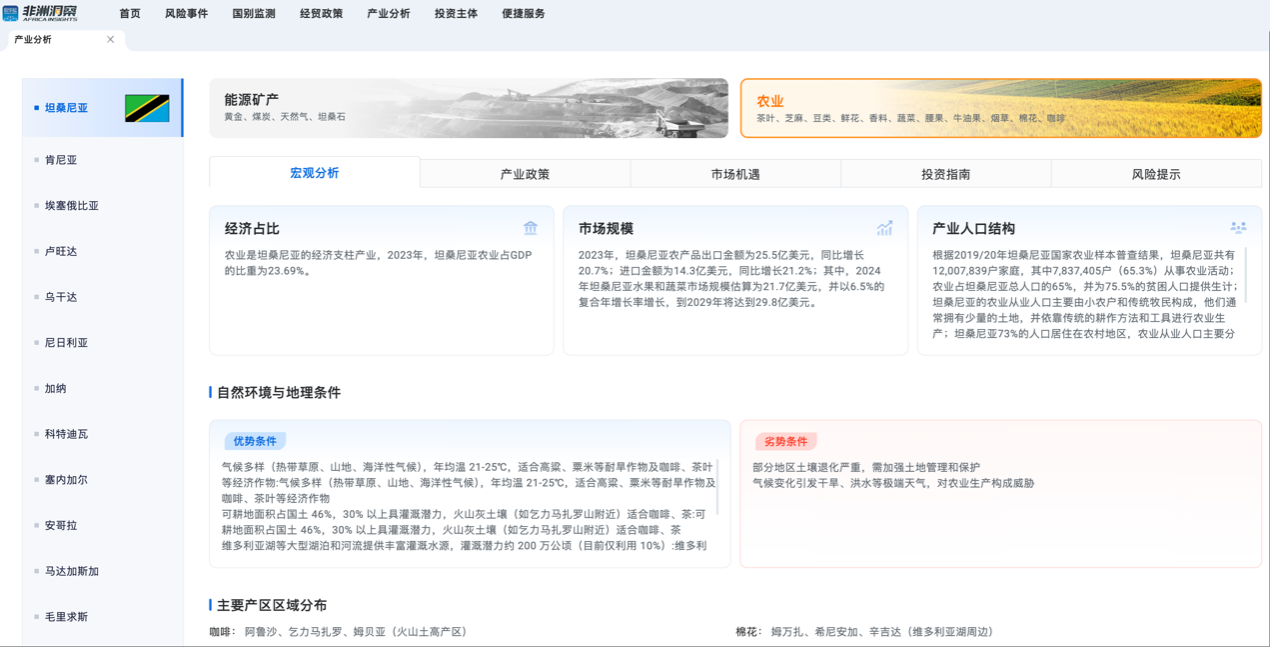The height and width of the screenshot is (647, 1270).
Task: Go to 首页 in top navigation
Action: (130, 14)
